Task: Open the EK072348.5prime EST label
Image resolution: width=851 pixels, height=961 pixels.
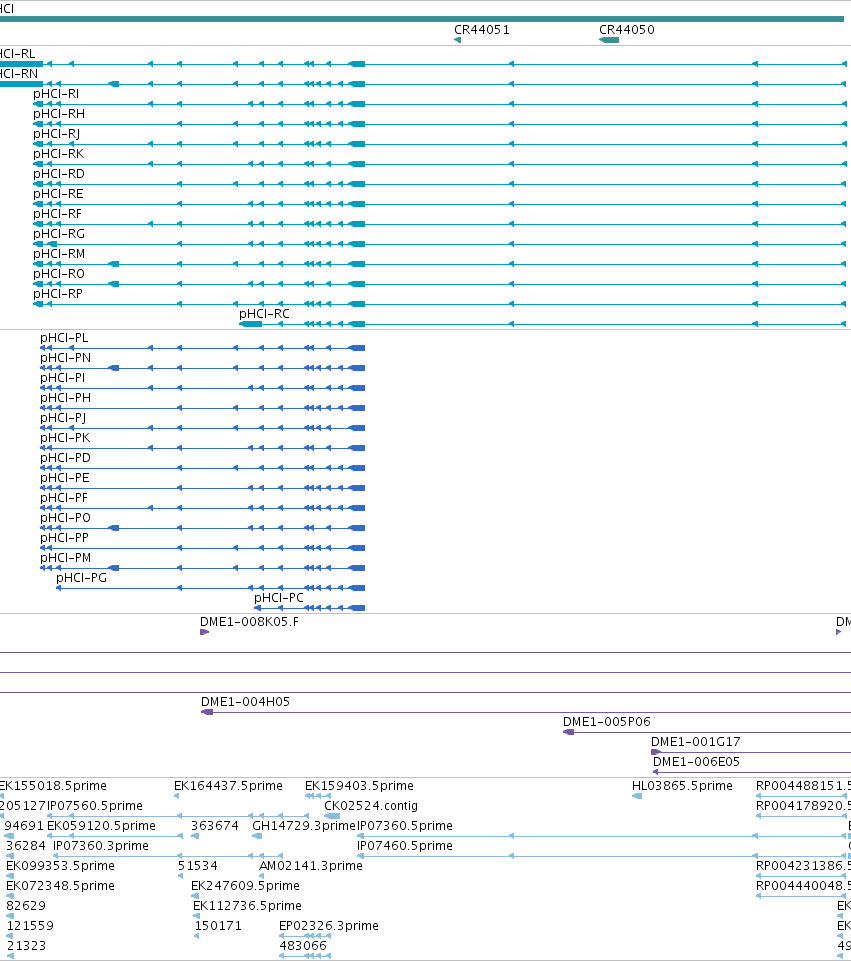Action: pyautogui.click(x=60, y=886)
